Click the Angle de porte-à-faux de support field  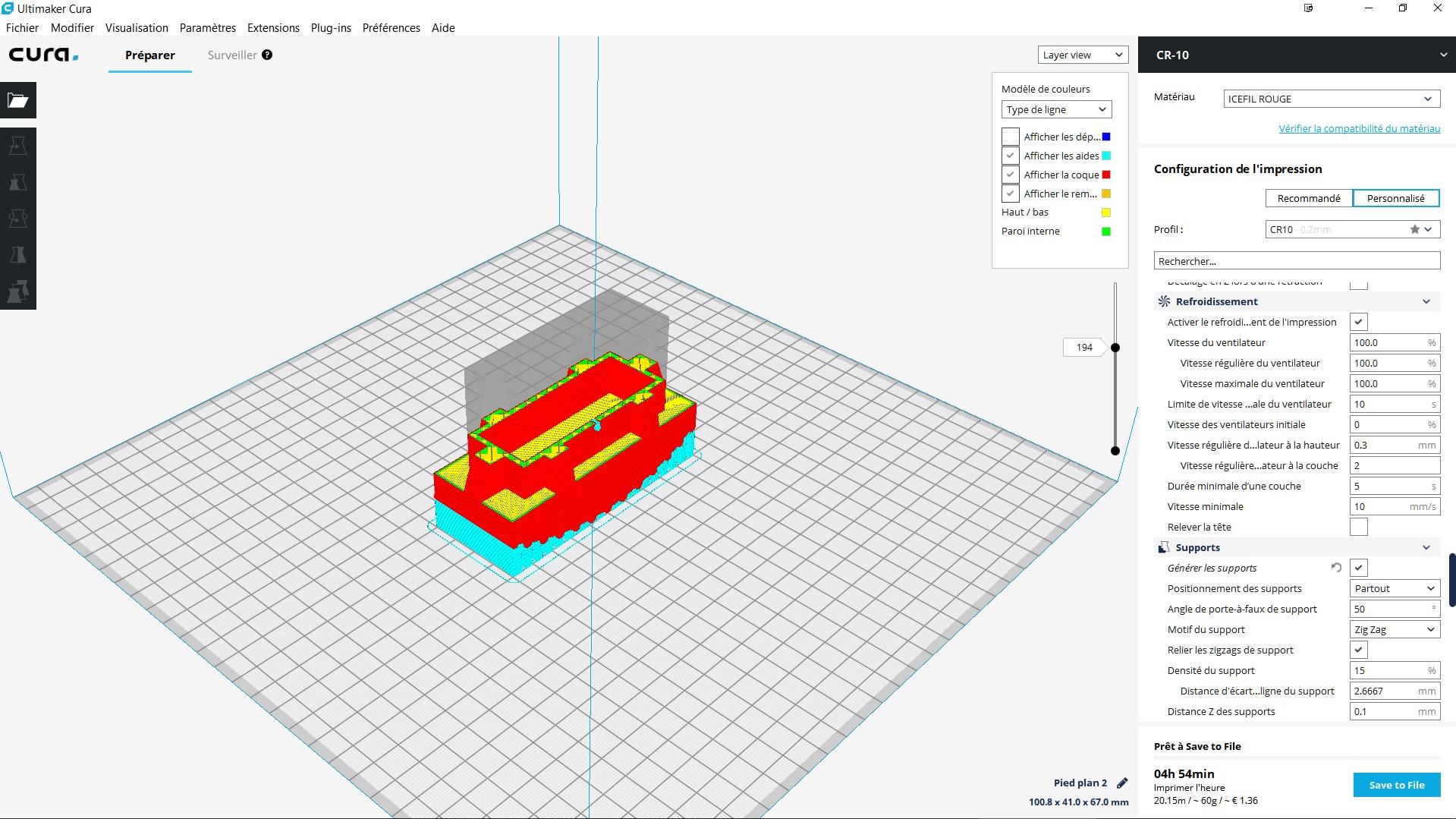1395,609
